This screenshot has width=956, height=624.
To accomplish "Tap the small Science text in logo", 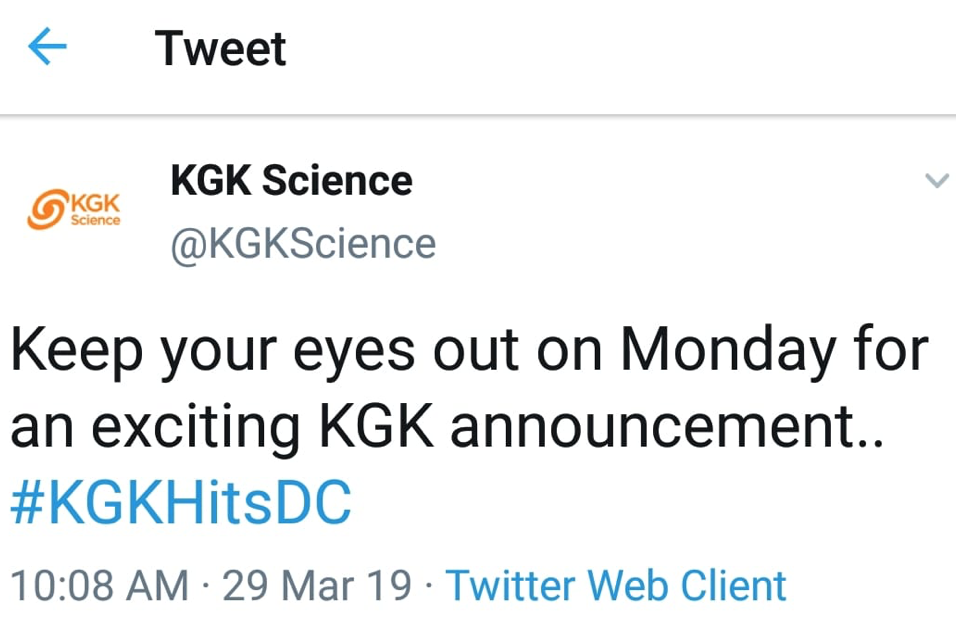I will pyautogui.click(x=95, y=219).
